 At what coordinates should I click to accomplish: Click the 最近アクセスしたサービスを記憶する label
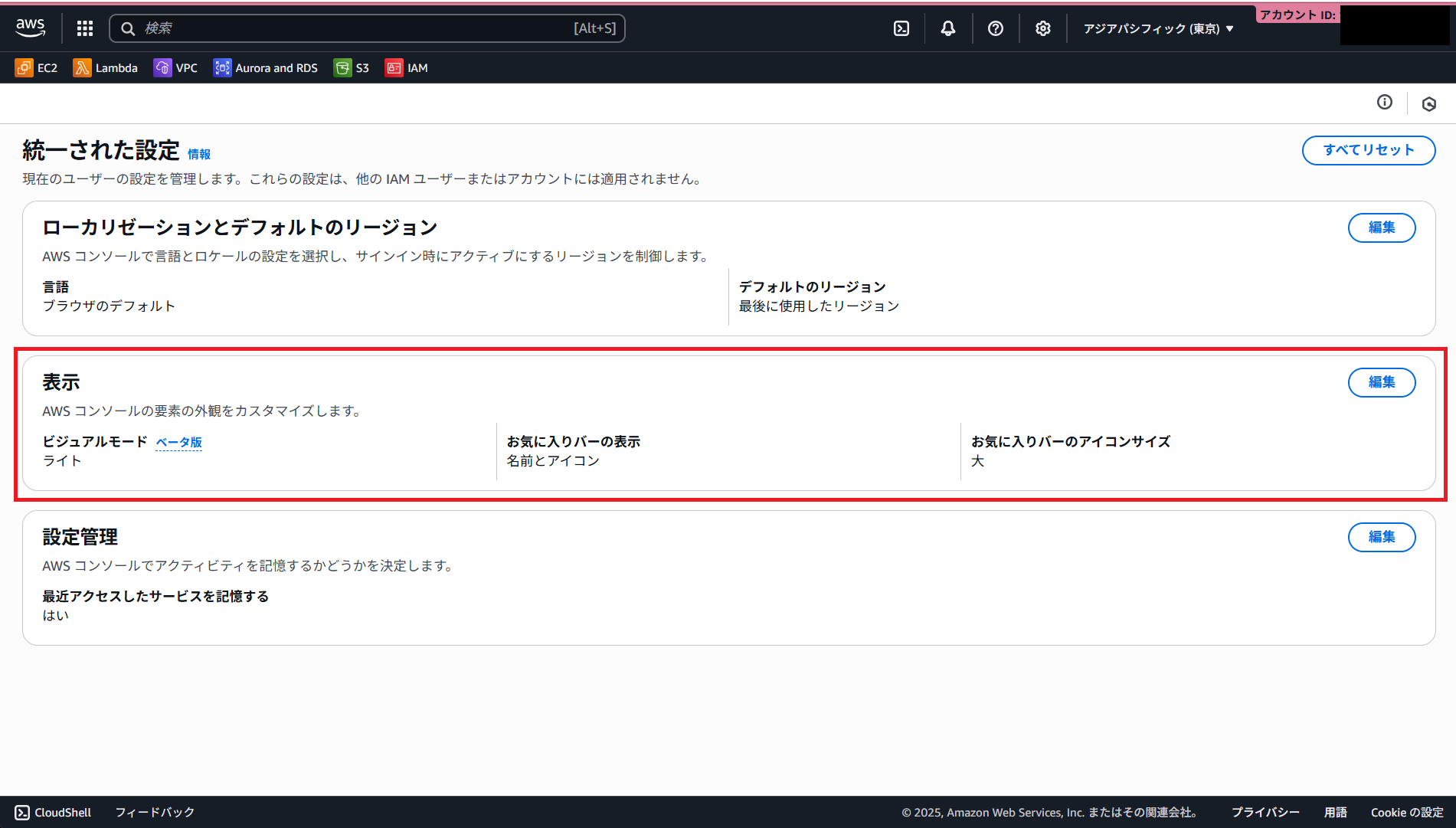click(155, 596)
